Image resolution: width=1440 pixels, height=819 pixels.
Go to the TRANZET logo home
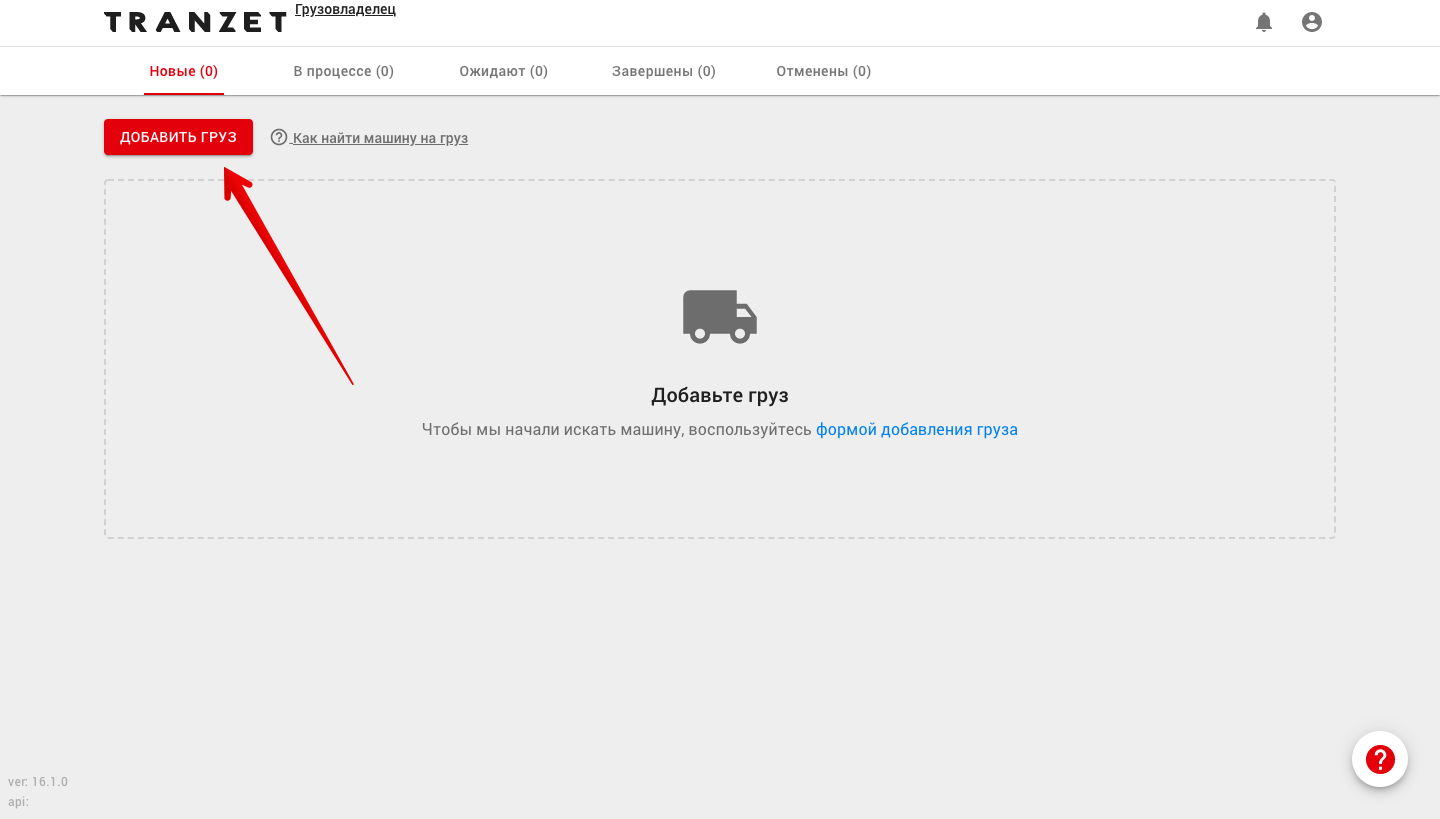click(196, 22)
